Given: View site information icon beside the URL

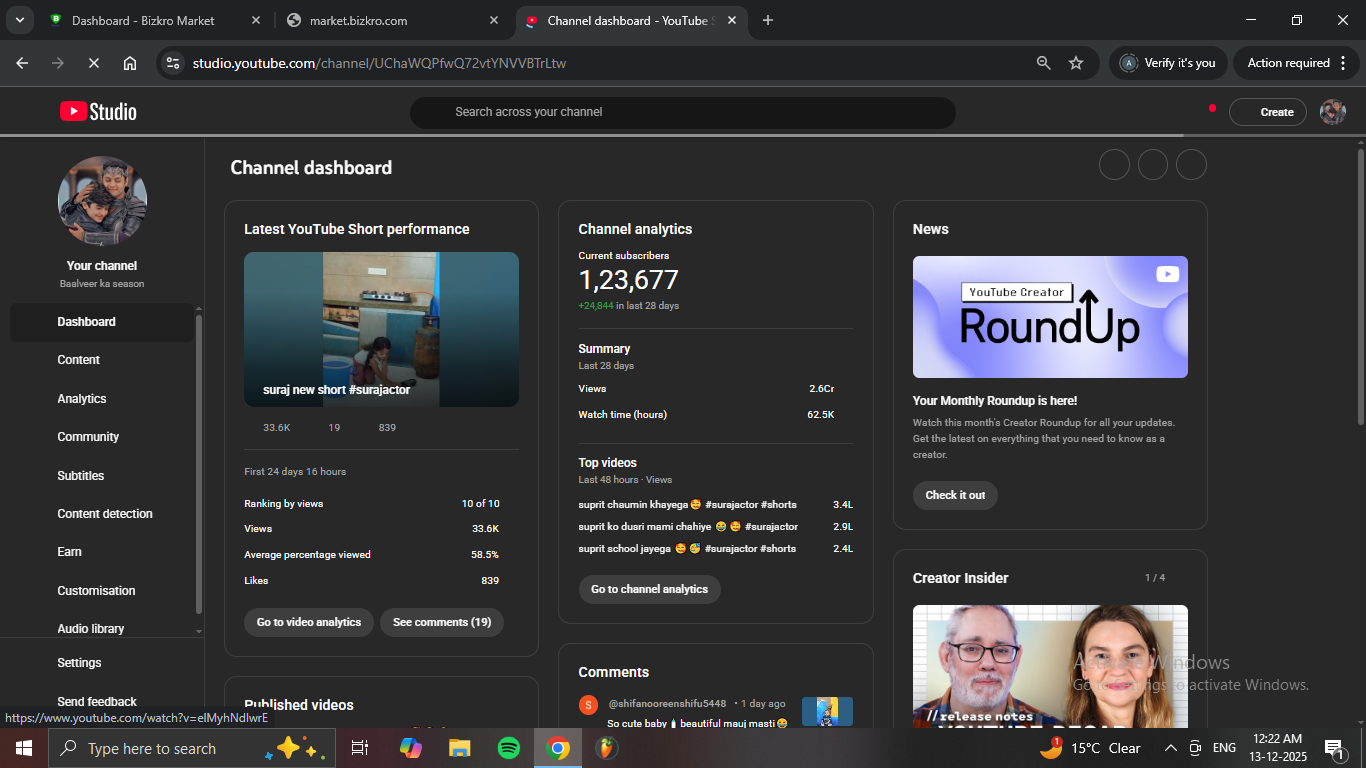Looking at the screenshot, I should [173, 63].
